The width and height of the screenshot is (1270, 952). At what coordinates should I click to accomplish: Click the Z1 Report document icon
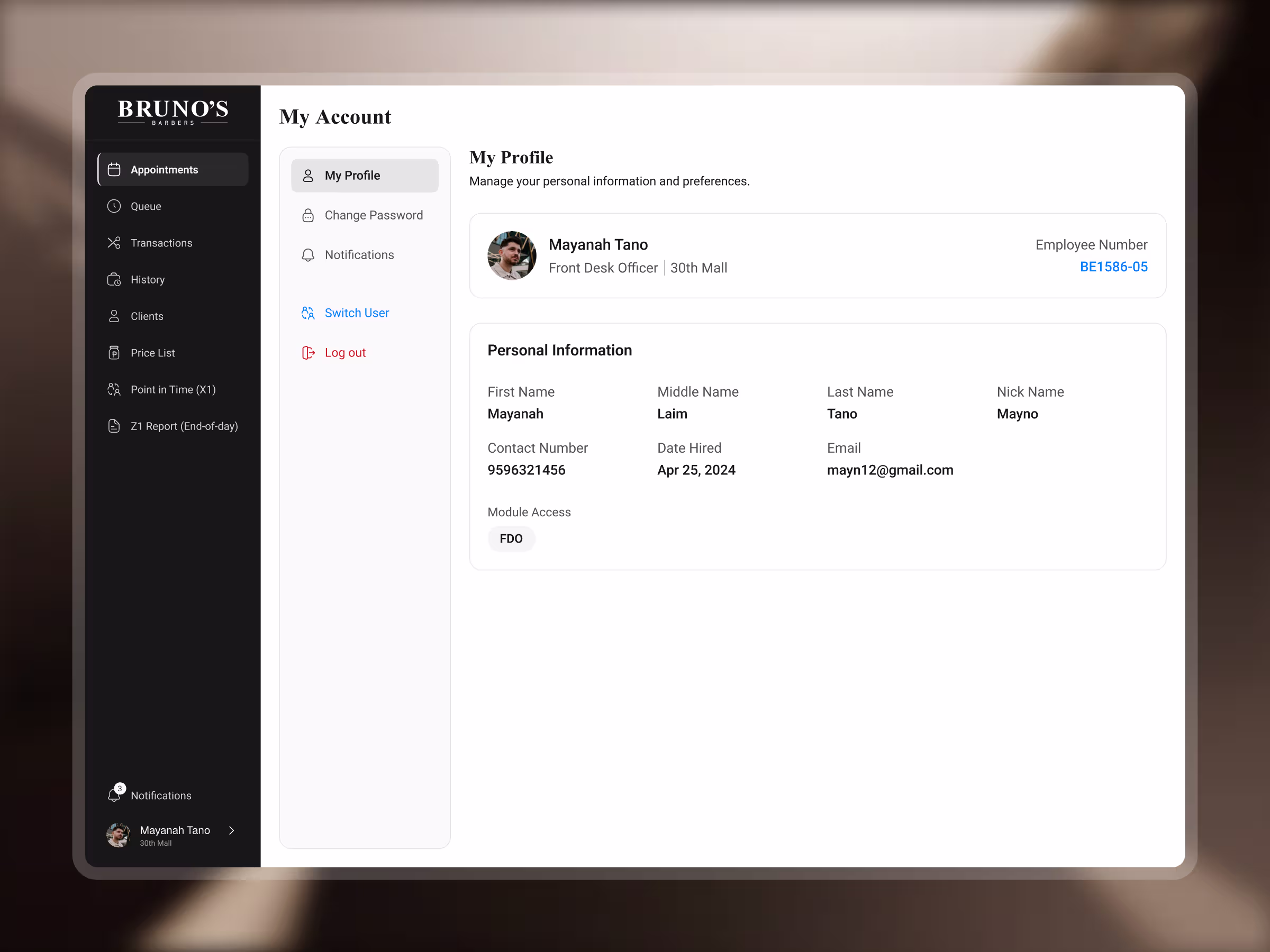click(114, 426)
